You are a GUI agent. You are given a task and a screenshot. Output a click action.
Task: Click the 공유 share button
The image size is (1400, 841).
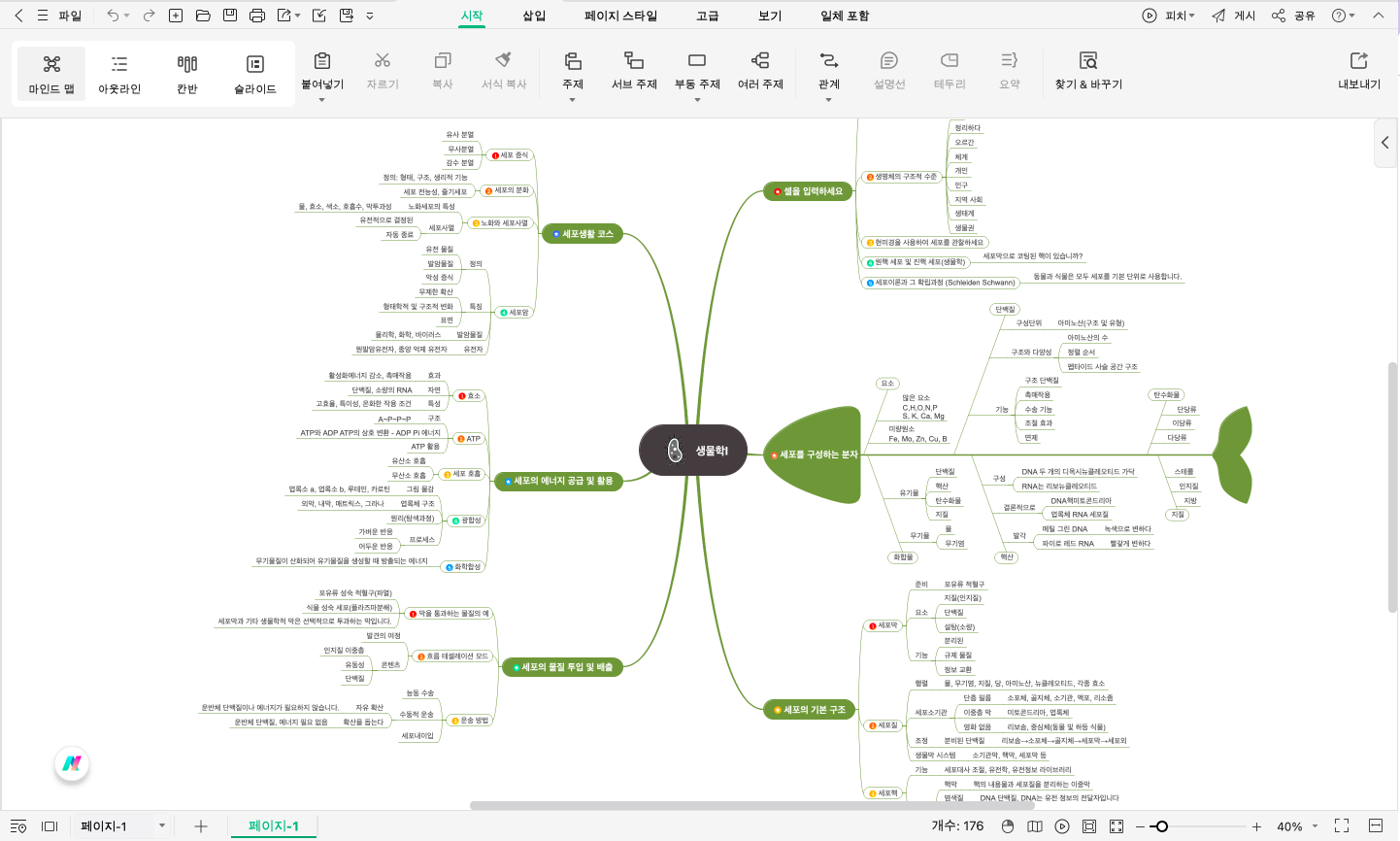pos(1293,16)
